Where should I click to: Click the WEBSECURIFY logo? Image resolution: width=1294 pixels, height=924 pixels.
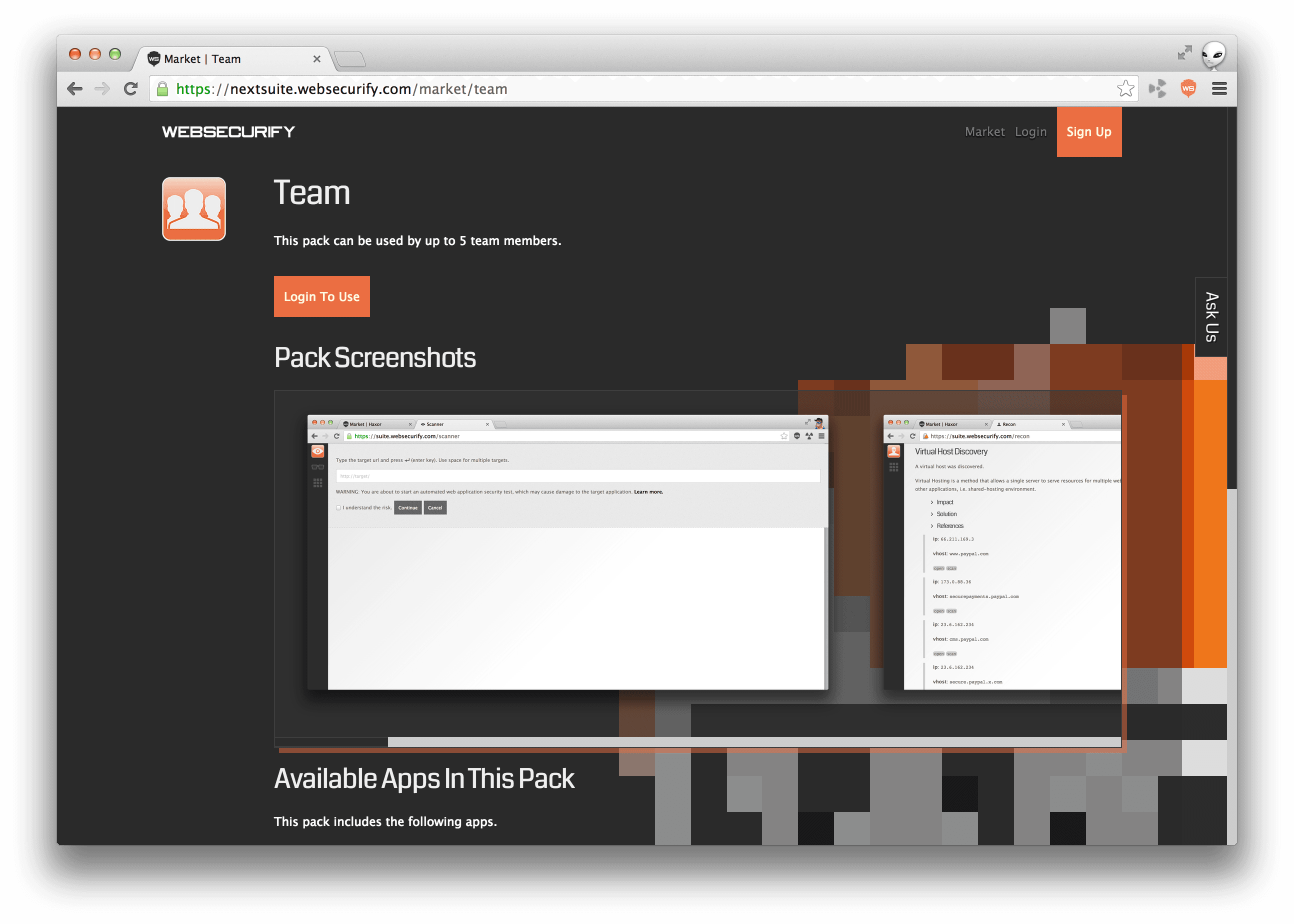(228, 132)
